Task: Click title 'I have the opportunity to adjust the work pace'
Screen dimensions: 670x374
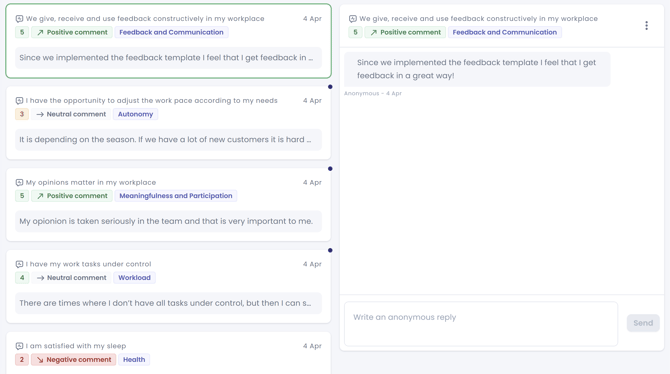Action: [x=151, y=101]
